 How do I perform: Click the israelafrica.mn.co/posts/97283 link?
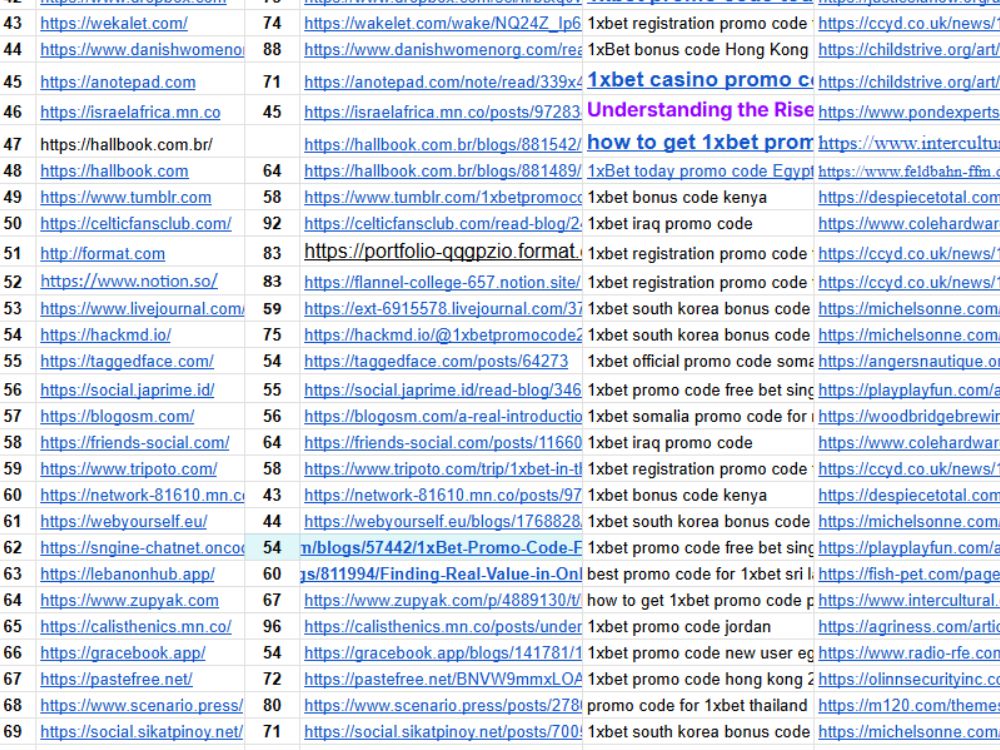pyautogui.click(x=443, y=112)
